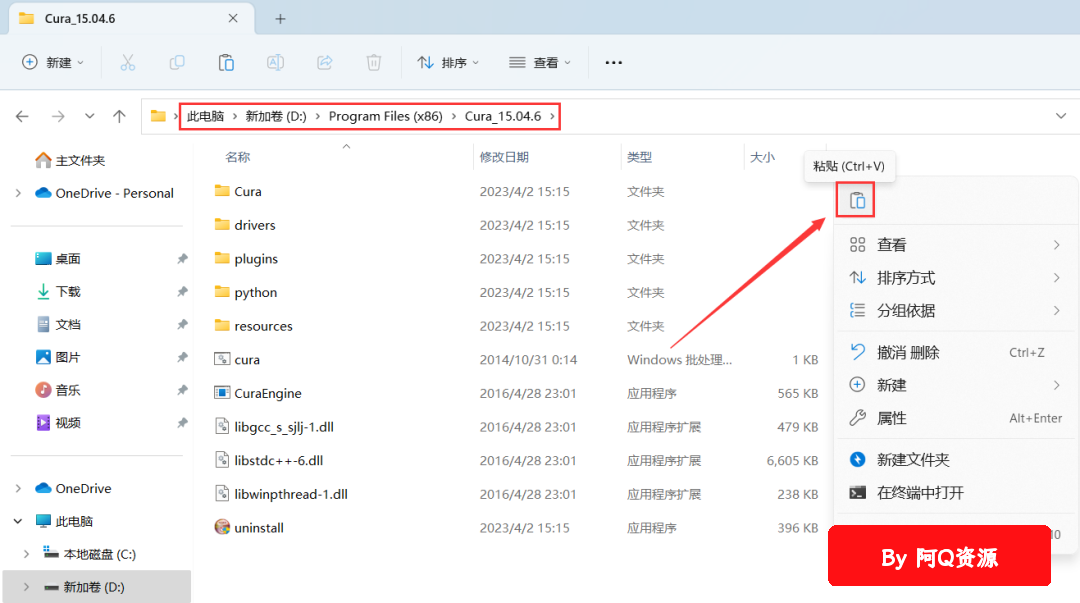Click the Delete trash icon in toolbar
Image resolution: width=1080 pixels, height=603 pixels.
pos(373,63)
